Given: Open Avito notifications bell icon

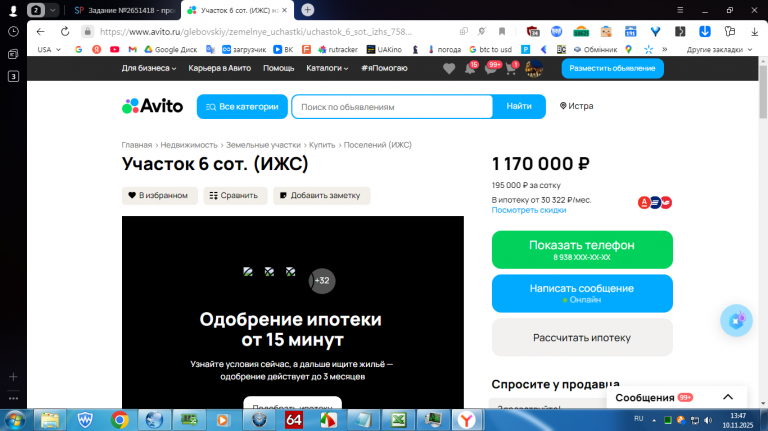Looking at the screenshot, I should click(x=470, y=69).
